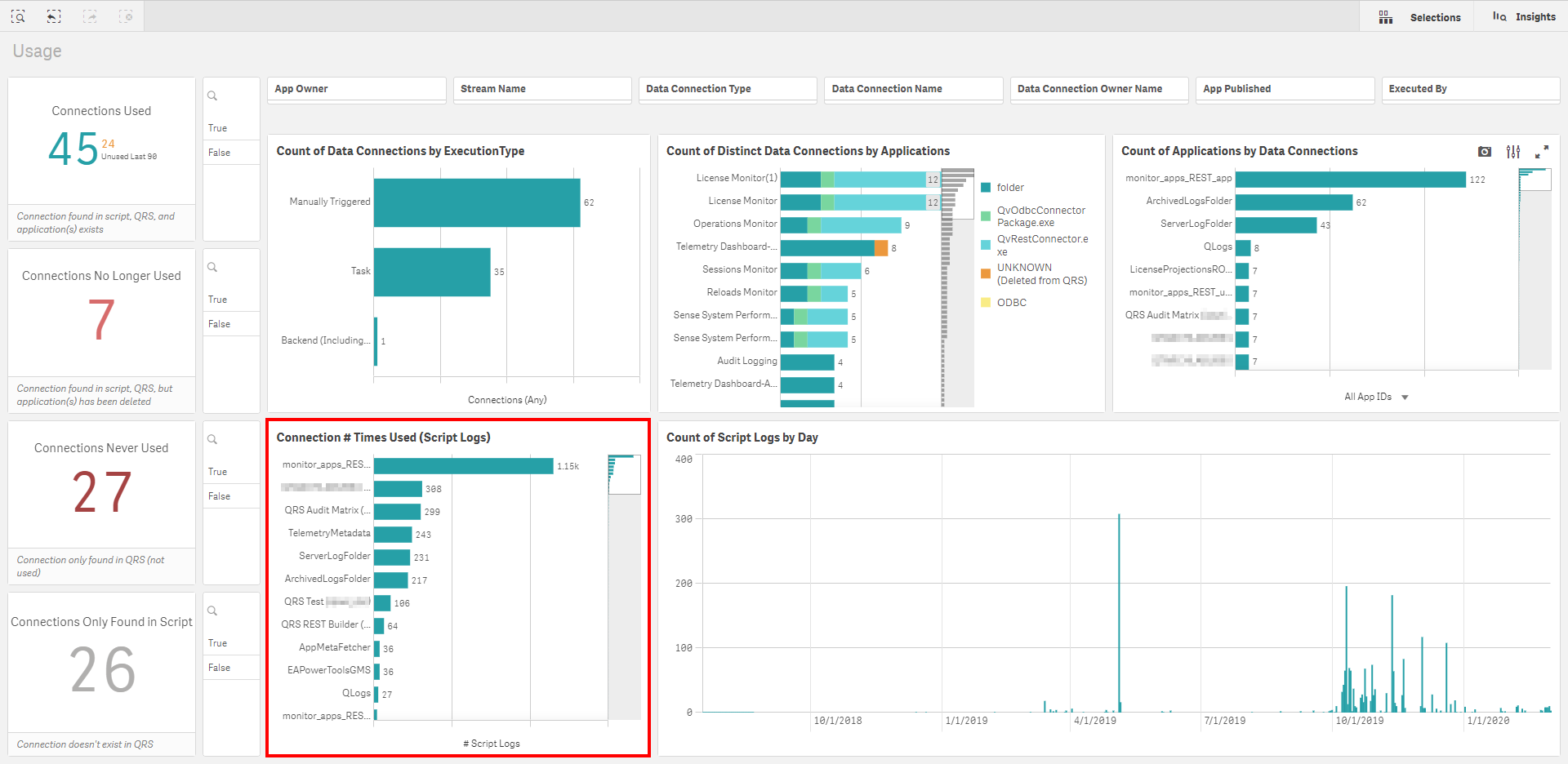Screen dimensions: 1568x764
Task: Select False in Connections No Longer Used filter
Action: tap(219, 324)
